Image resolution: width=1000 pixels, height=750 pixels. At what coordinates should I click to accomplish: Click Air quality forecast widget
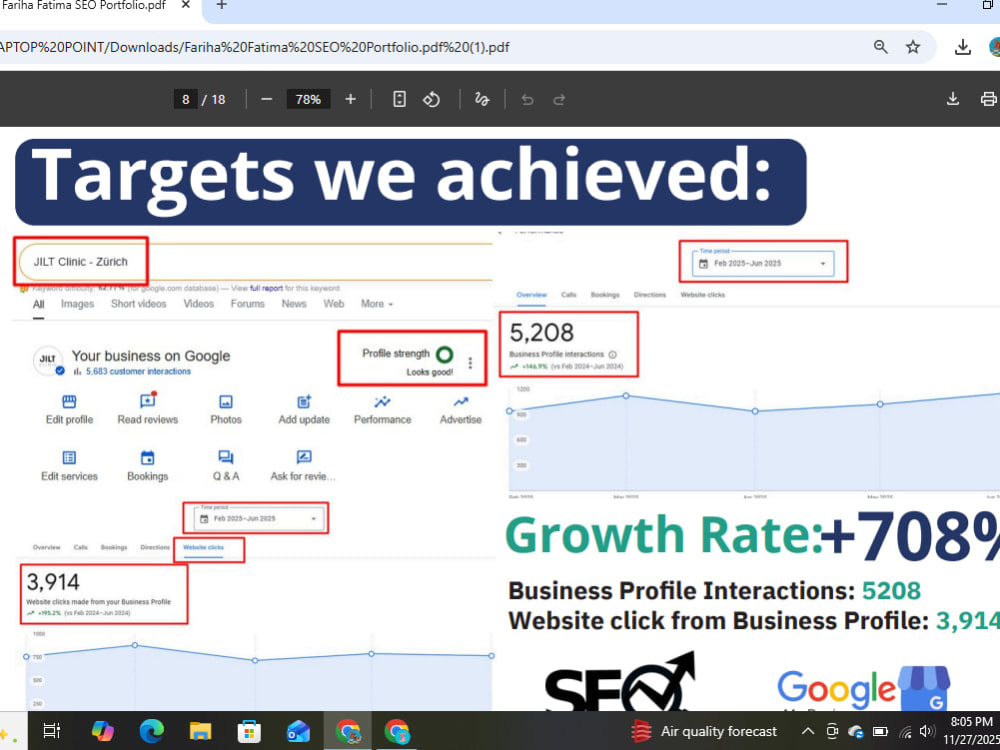[703, 731]
